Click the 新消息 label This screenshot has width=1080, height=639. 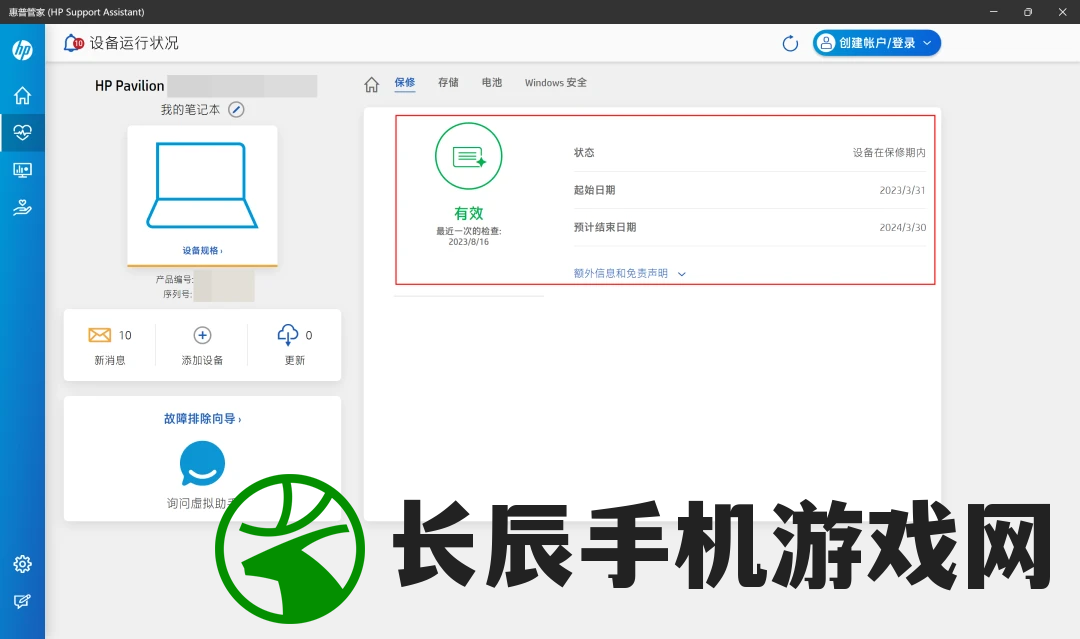click(x=110, y=360)
